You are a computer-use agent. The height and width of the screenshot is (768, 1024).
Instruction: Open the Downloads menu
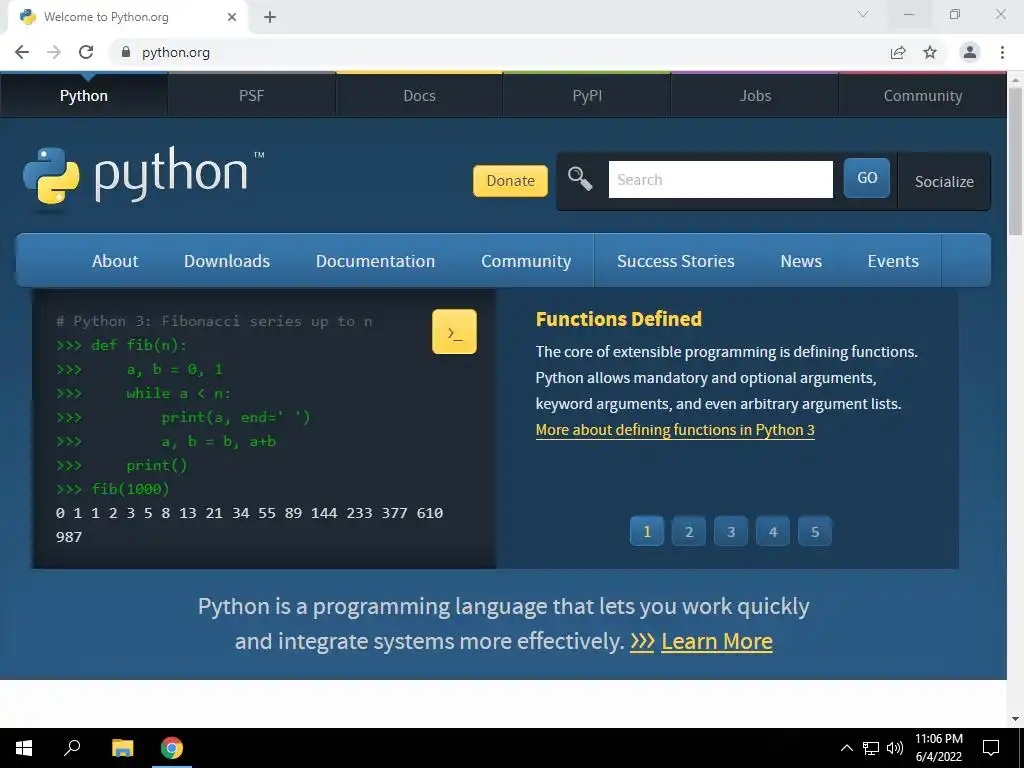pyautogui.click(x=227, y=261)
